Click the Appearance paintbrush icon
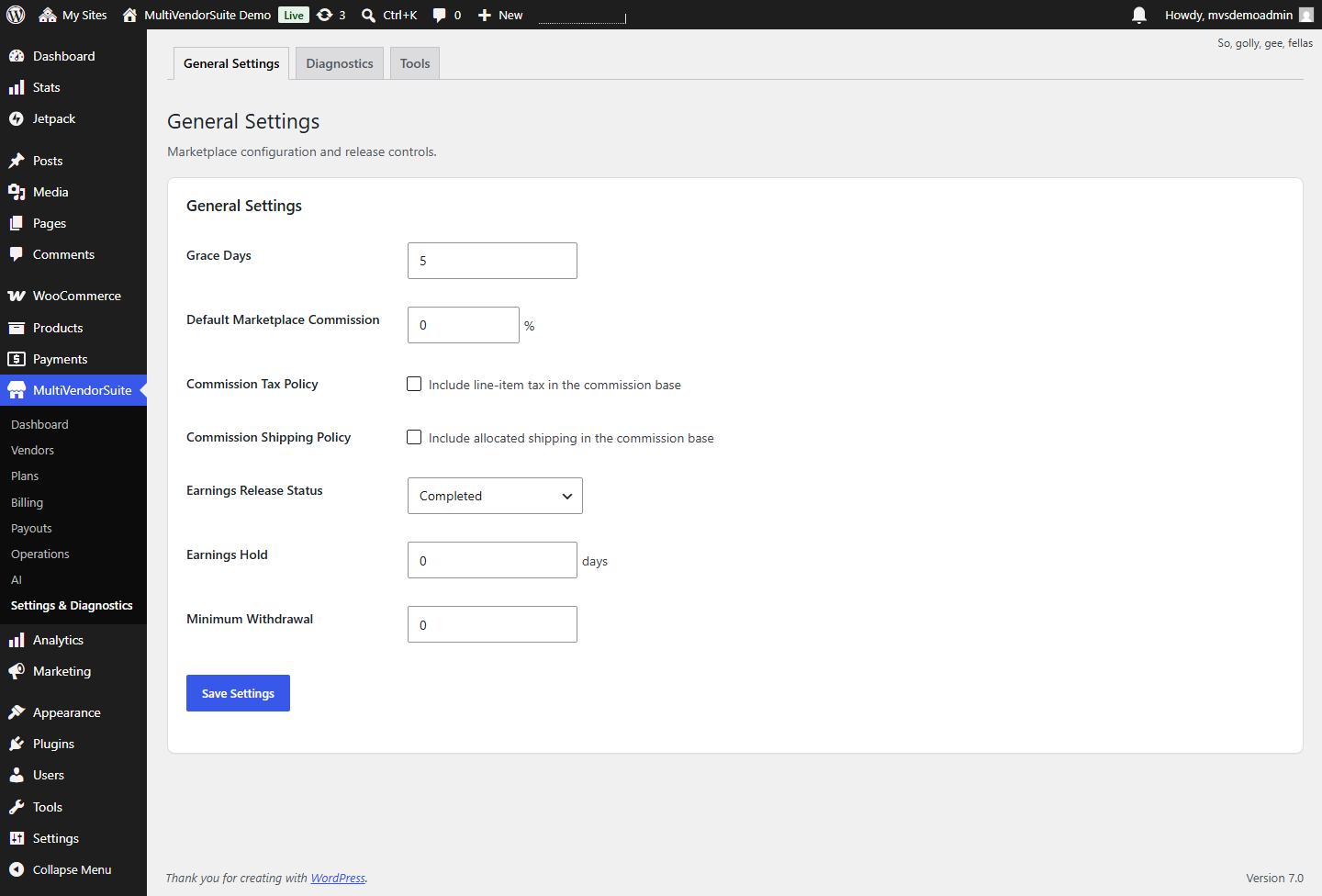 click(17, 712)
